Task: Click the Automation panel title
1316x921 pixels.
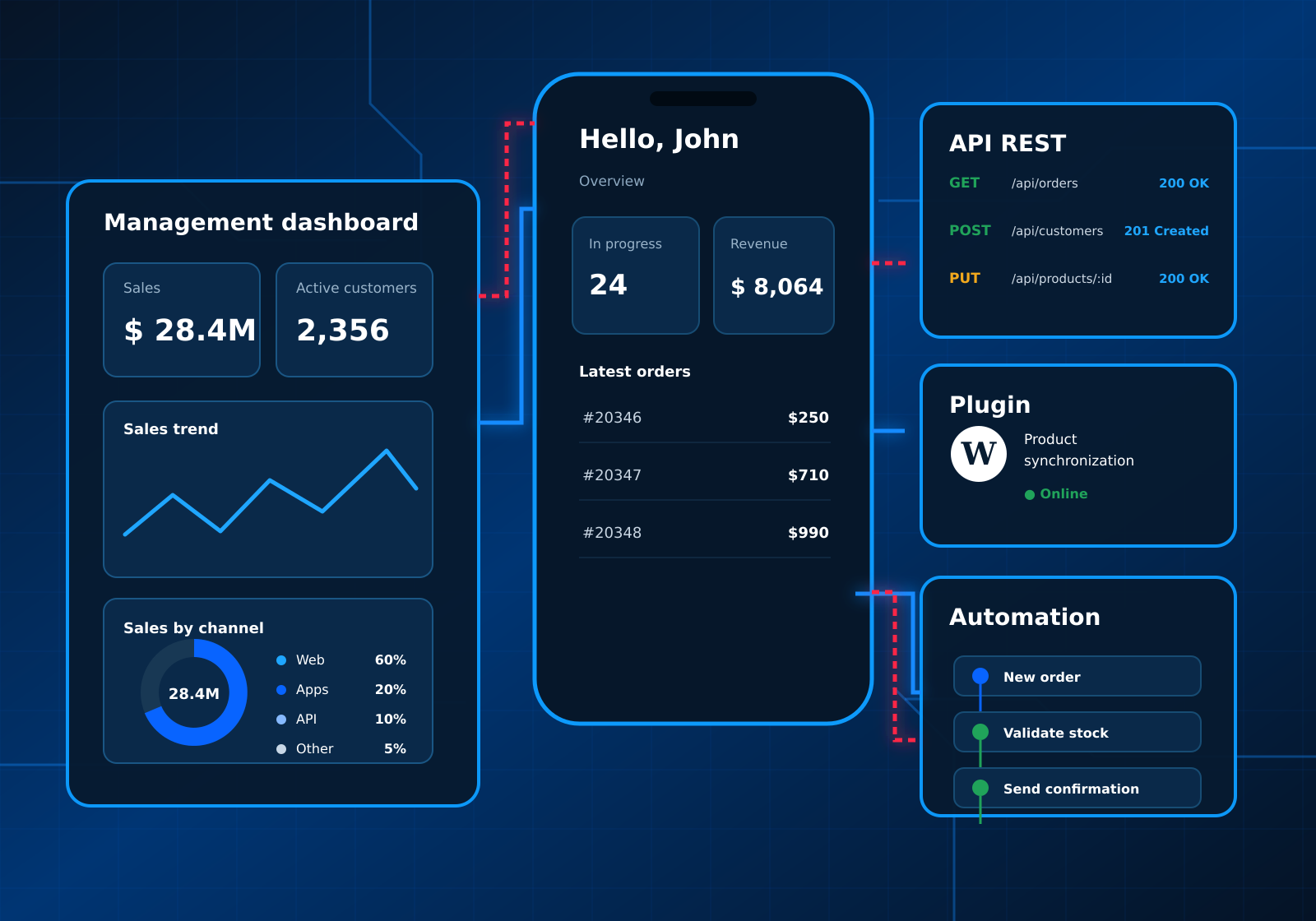Action: (x=1025, y=617)
